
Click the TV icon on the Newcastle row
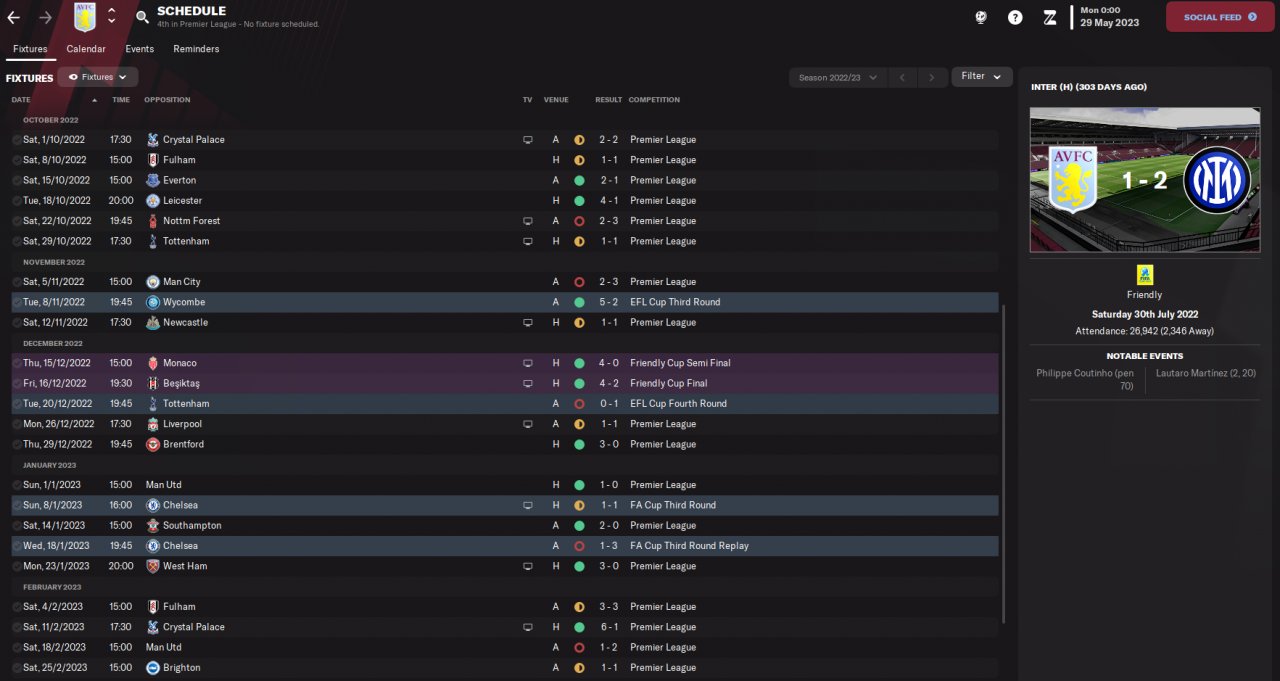pyautogui.click(x=528, y=323)
